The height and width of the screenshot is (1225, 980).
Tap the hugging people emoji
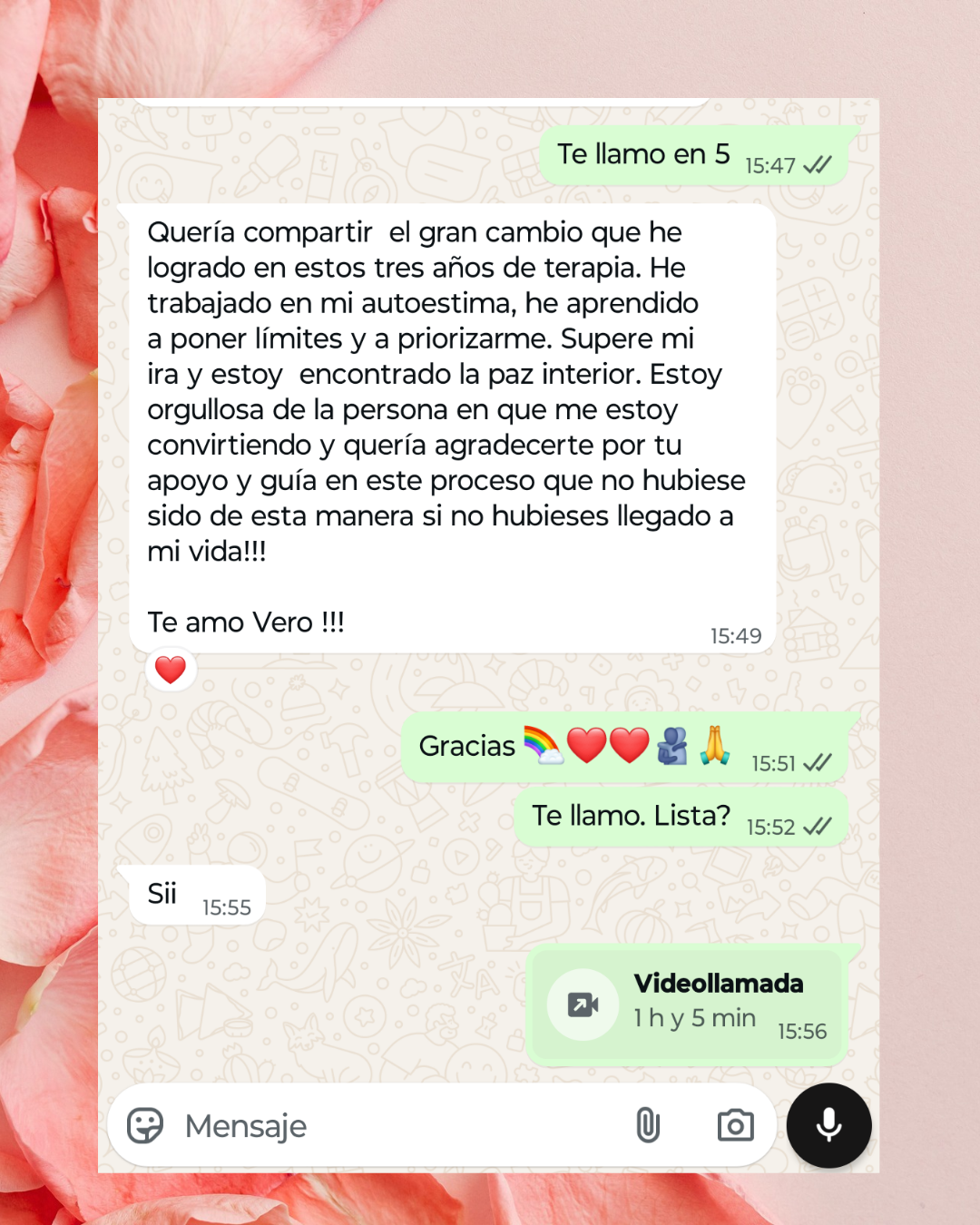tap(672, 746)
